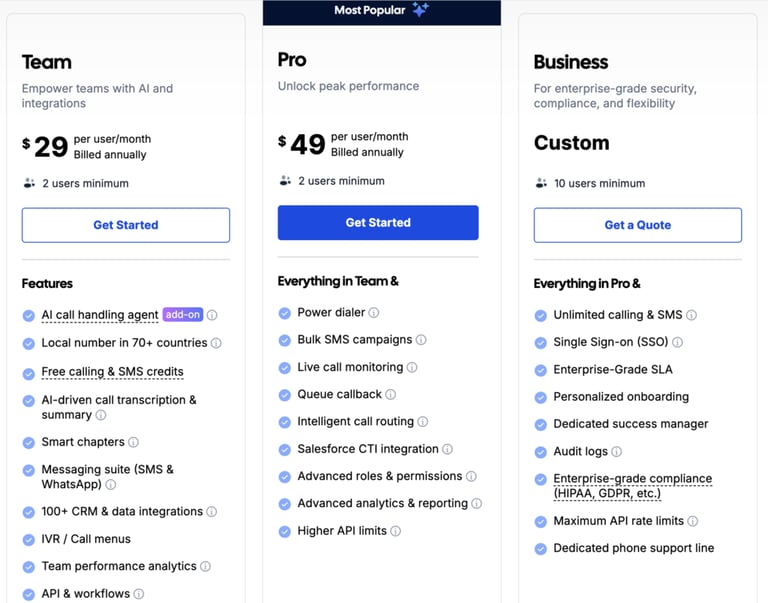Click info icon beside Higher API limits
Image resolution: width=768 pixels, height=603 pixels.
(x=396, y=531)
